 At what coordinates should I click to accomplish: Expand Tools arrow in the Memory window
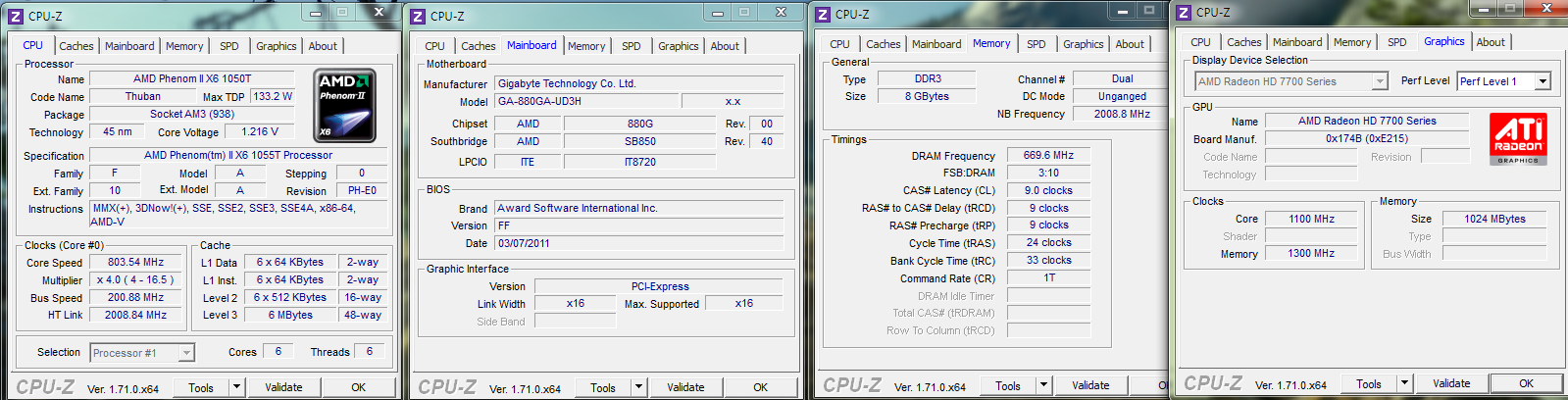1043,385
